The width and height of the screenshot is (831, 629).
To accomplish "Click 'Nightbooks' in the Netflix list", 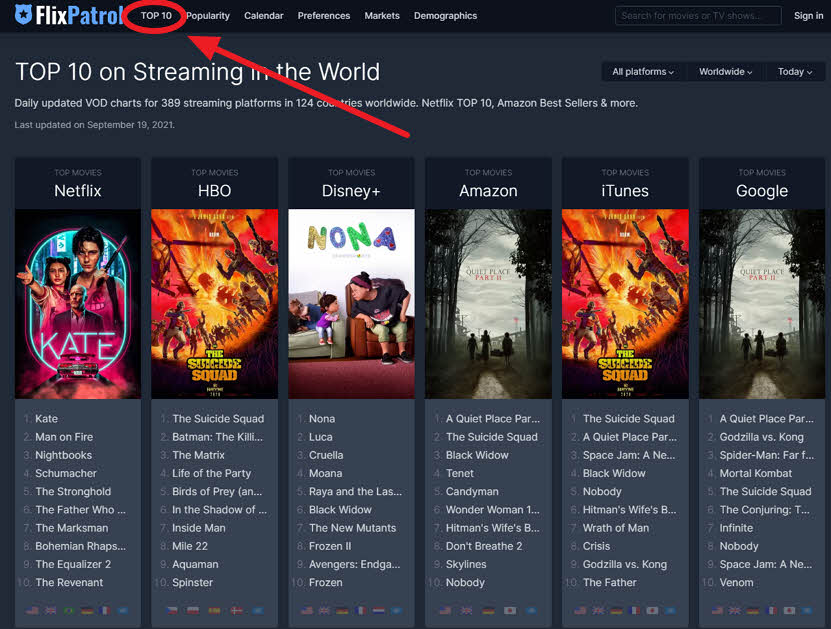I will [x=63, y=455].
